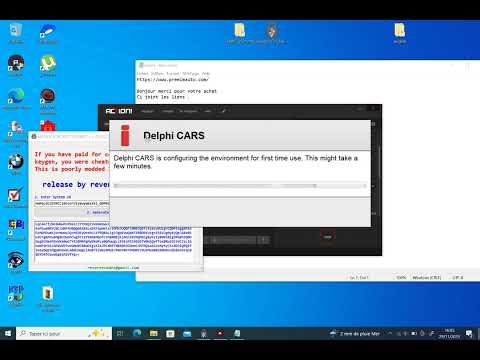The height and width of the screenshot is (360, 480).
Task: Open Microsoft Edge from the taskbar
Action: 137,333
